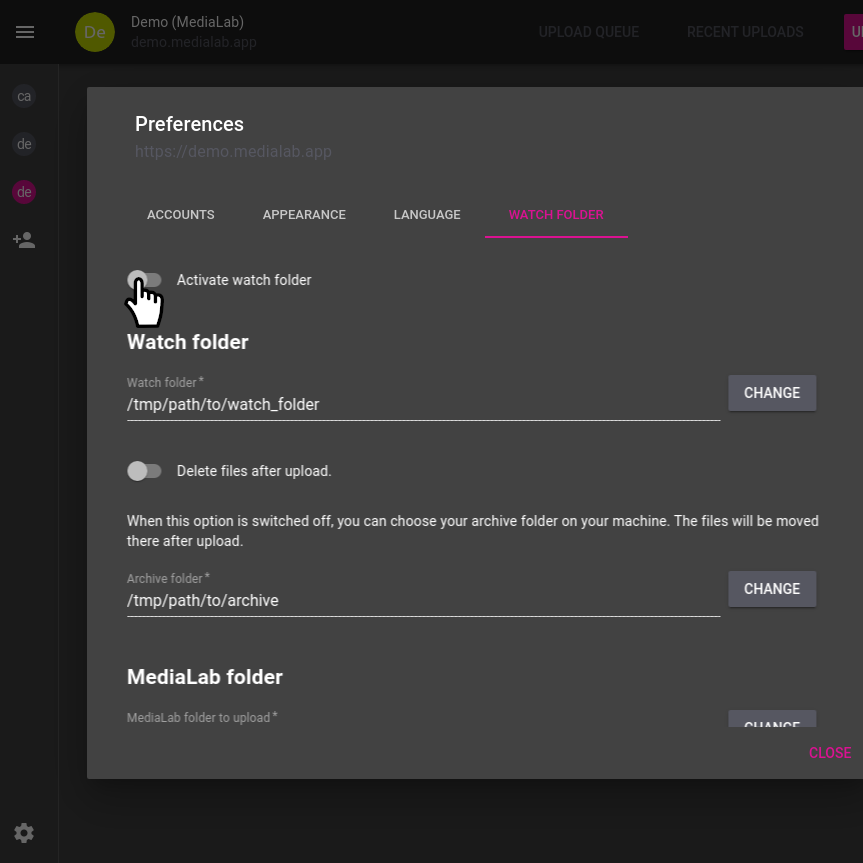This screenshot has height=863, width=863.
Task: Click Change button for archive folder
Action: click(772, 589)
